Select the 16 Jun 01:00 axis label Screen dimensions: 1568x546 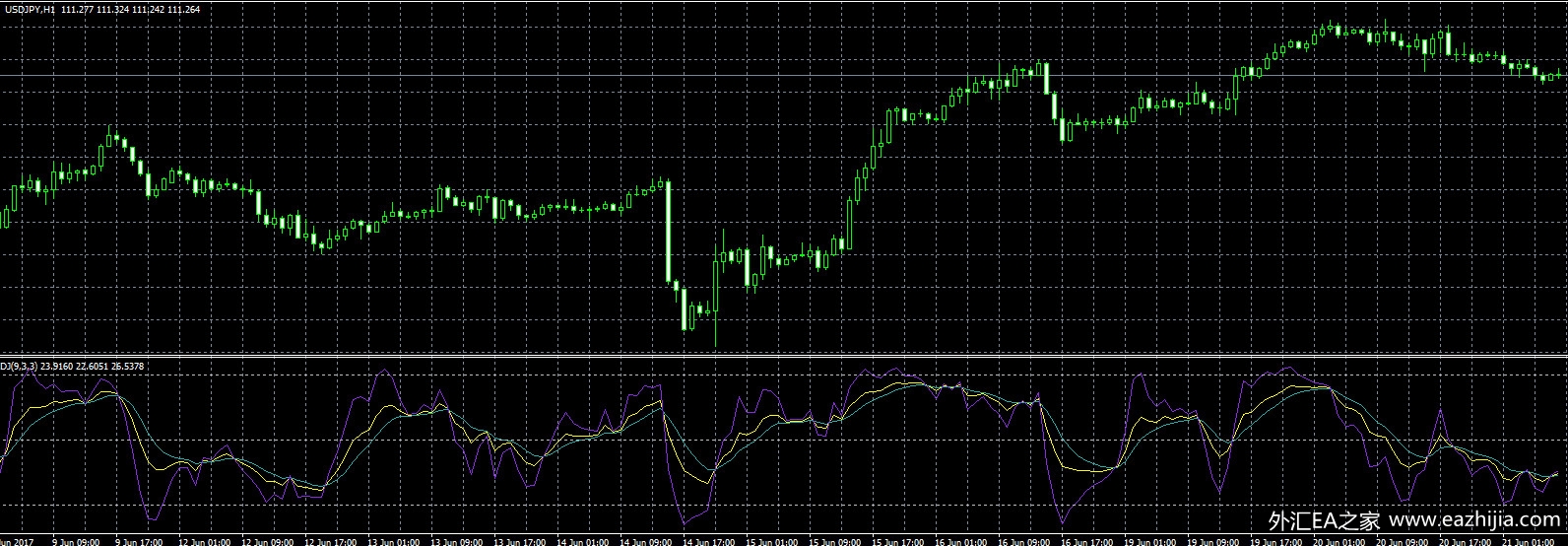coord(959,541)
